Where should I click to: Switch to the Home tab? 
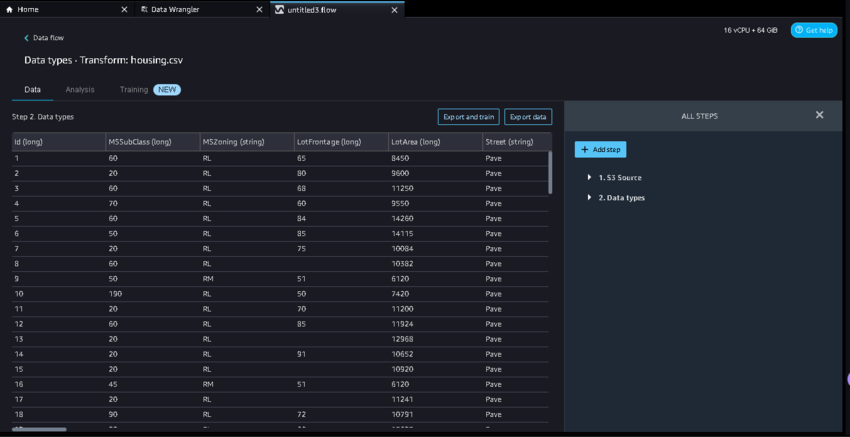66,10
